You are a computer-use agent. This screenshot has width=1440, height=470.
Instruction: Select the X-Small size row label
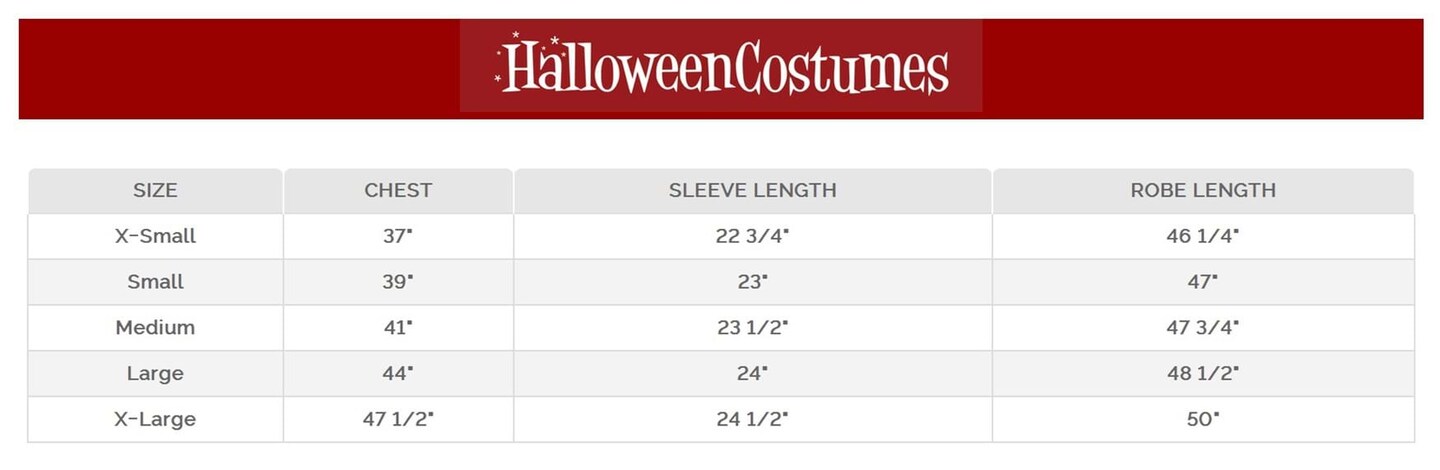(155, 236)
